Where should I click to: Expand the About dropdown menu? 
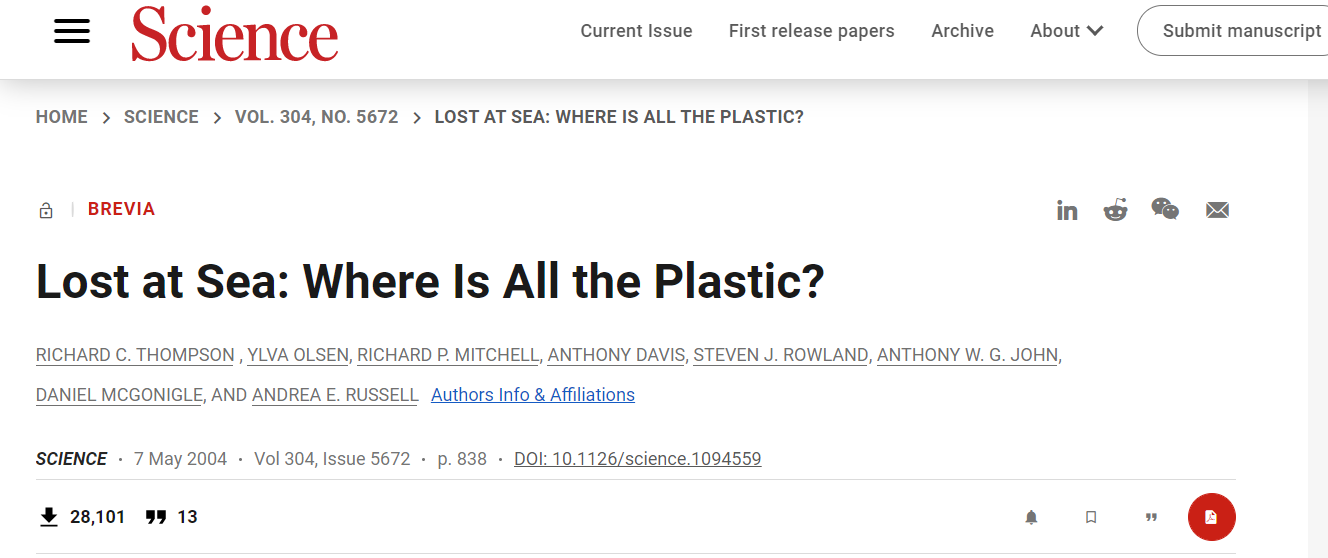(1067, 31)
